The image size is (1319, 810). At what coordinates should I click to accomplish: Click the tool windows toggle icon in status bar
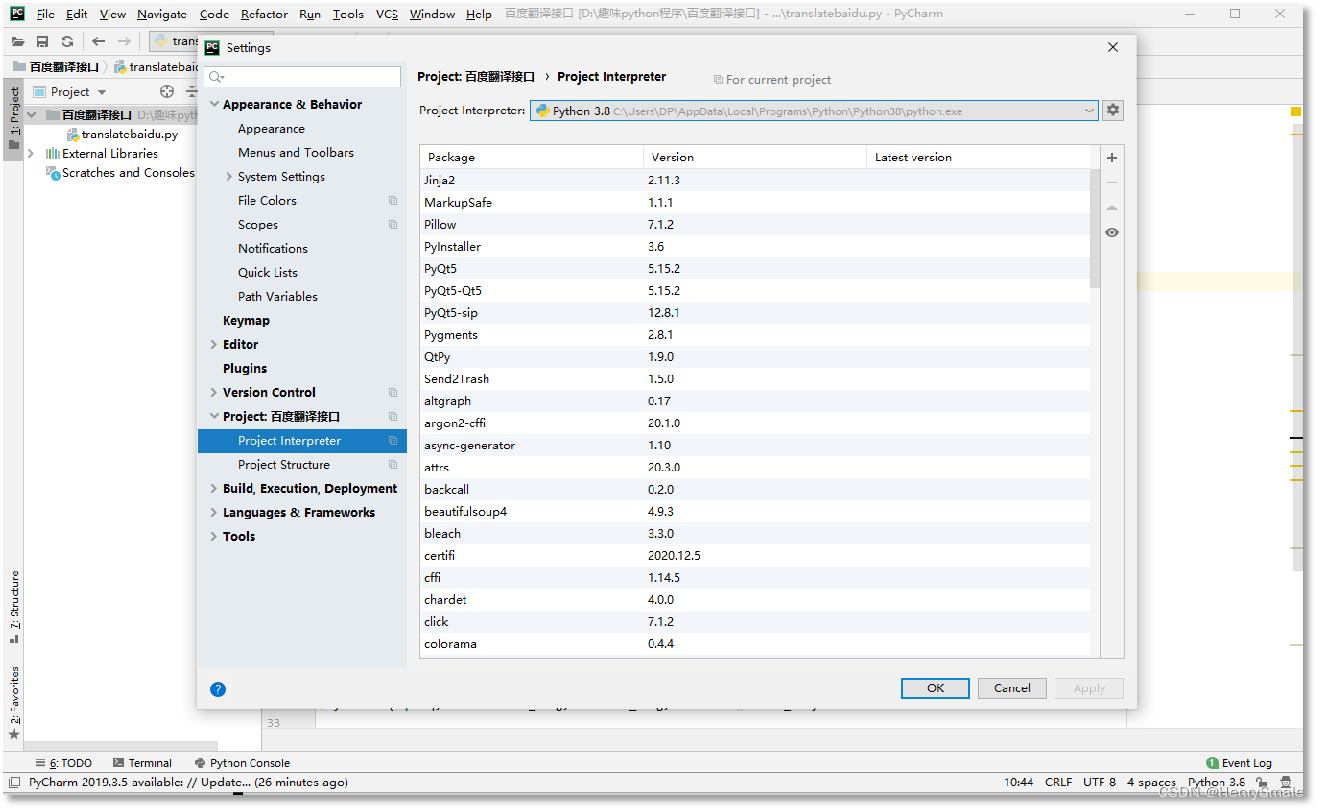13,783
